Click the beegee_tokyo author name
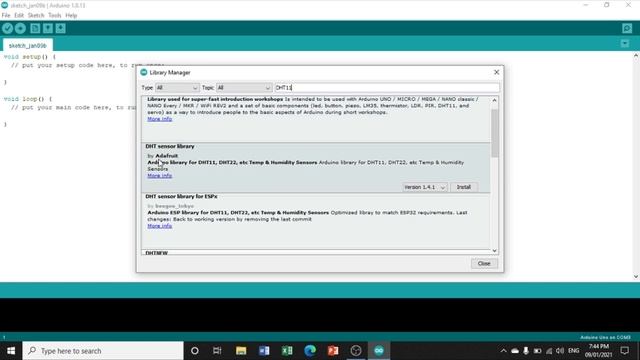640x360 pixels. click(174, 206)
